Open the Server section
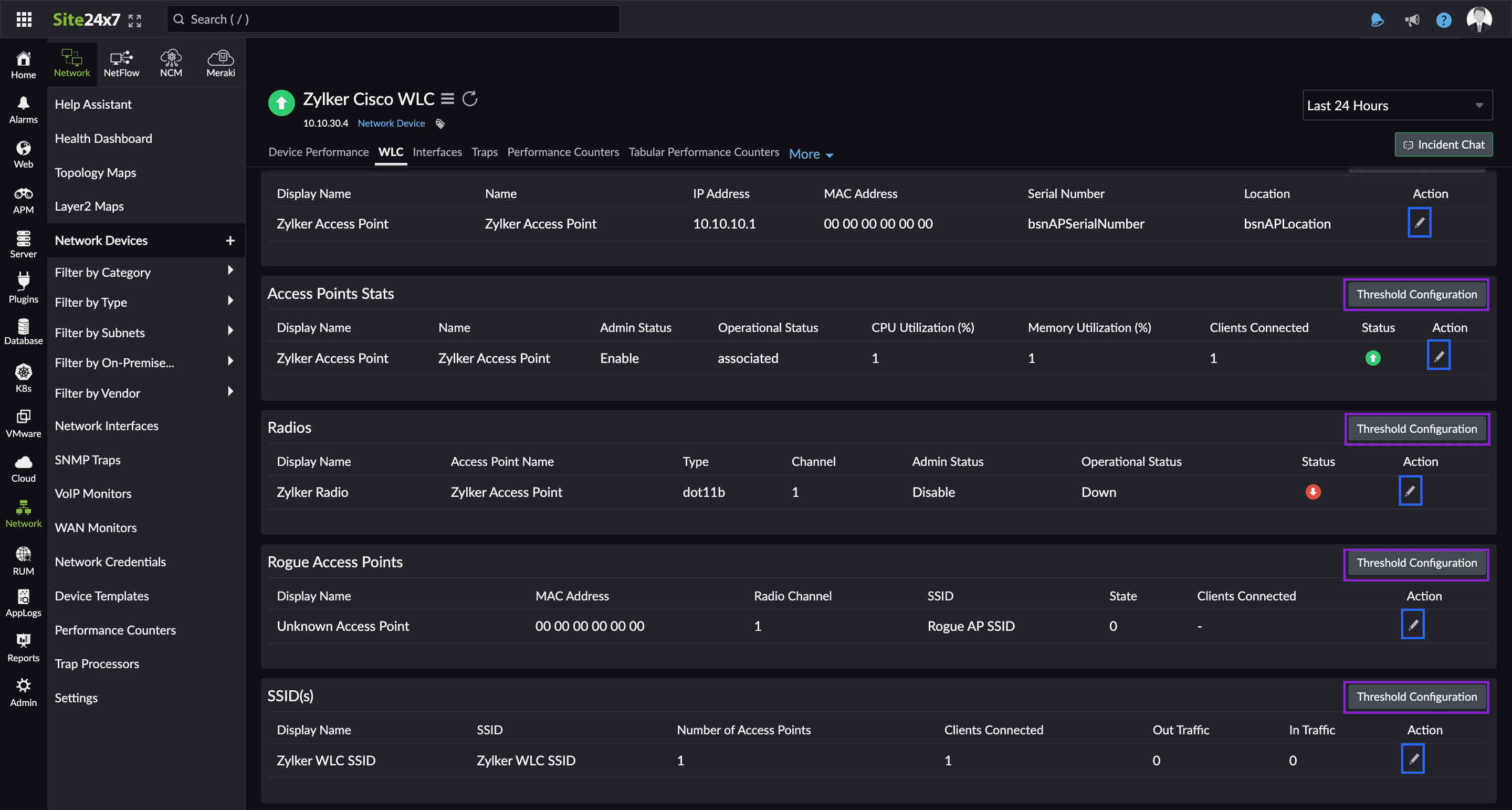Viewport: 1512px width, 810px height. pos(24,244)
